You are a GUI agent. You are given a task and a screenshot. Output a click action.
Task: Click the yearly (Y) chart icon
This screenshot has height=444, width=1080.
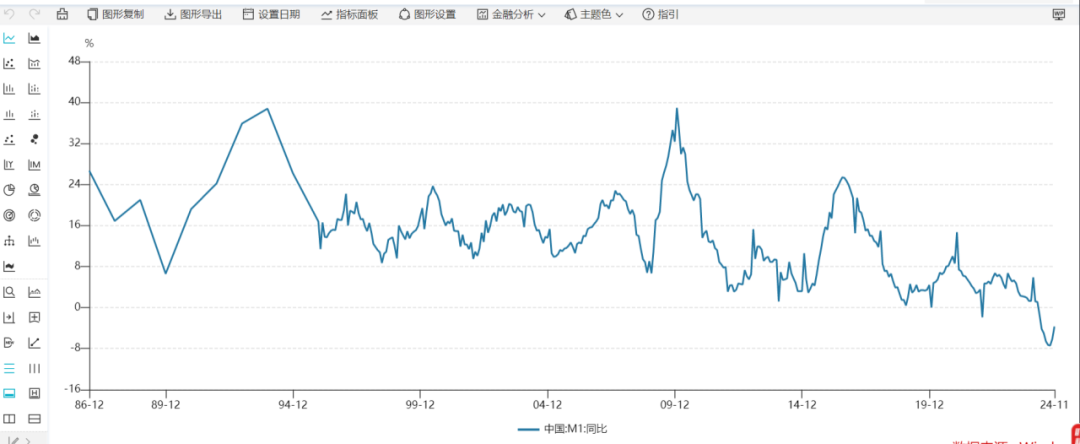pos(9,165)
